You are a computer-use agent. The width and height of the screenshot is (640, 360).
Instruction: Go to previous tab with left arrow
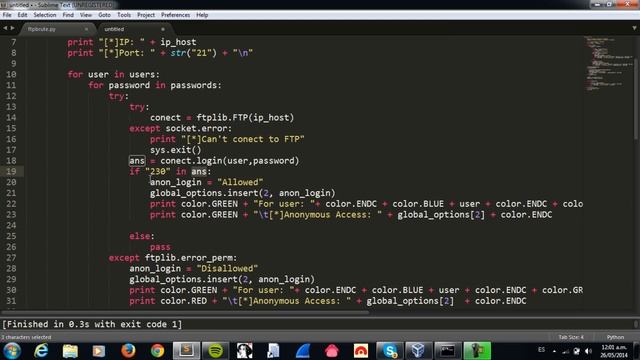[x=5, y=28]
